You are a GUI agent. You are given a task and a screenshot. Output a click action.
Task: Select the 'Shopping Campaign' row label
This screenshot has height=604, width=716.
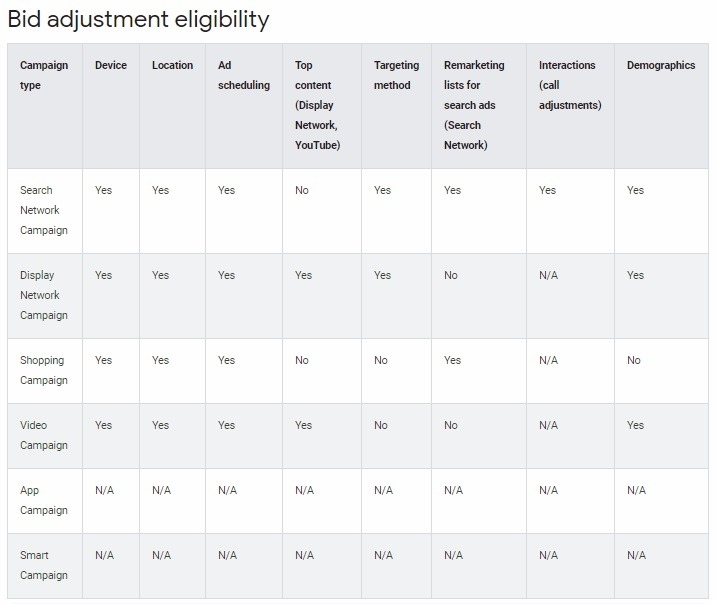44,370
